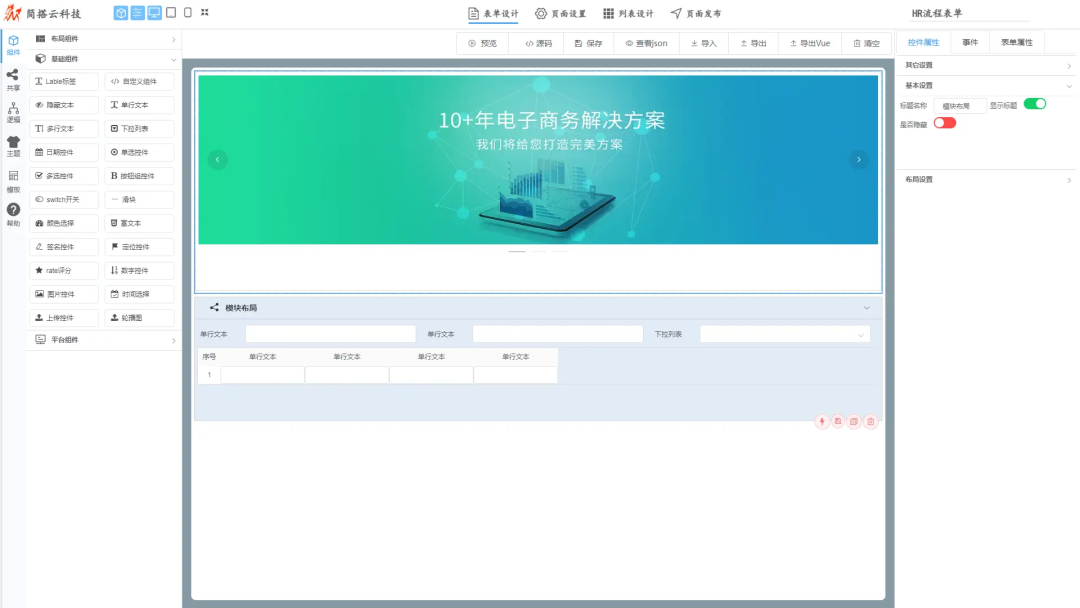
Task: Toggle the 显示标题 switch
Action: click(1034, 104)
